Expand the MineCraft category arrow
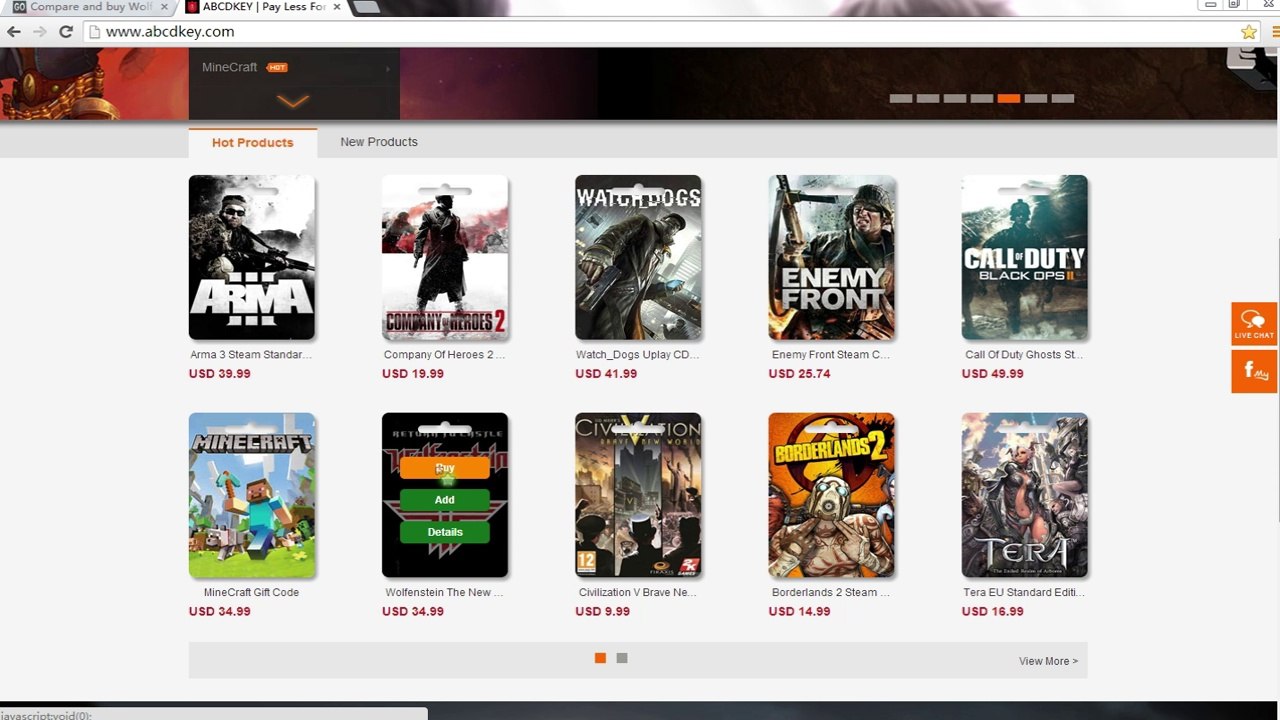The height and width of the screenshot is (720, 1280). (x=387, y=68)
